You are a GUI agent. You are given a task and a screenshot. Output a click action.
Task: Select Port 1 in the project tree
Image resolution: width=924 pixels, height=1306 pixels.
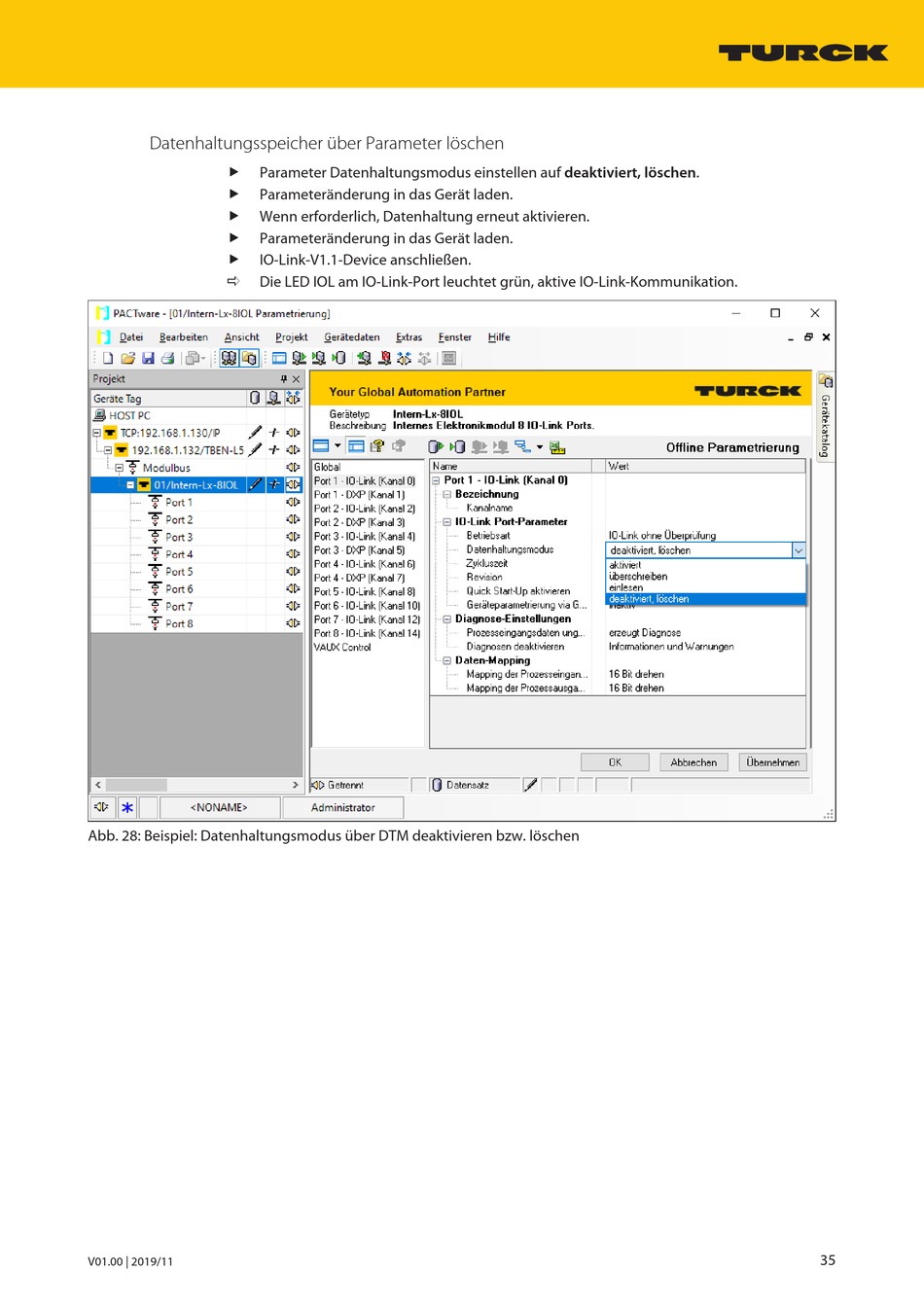[179, 503]
